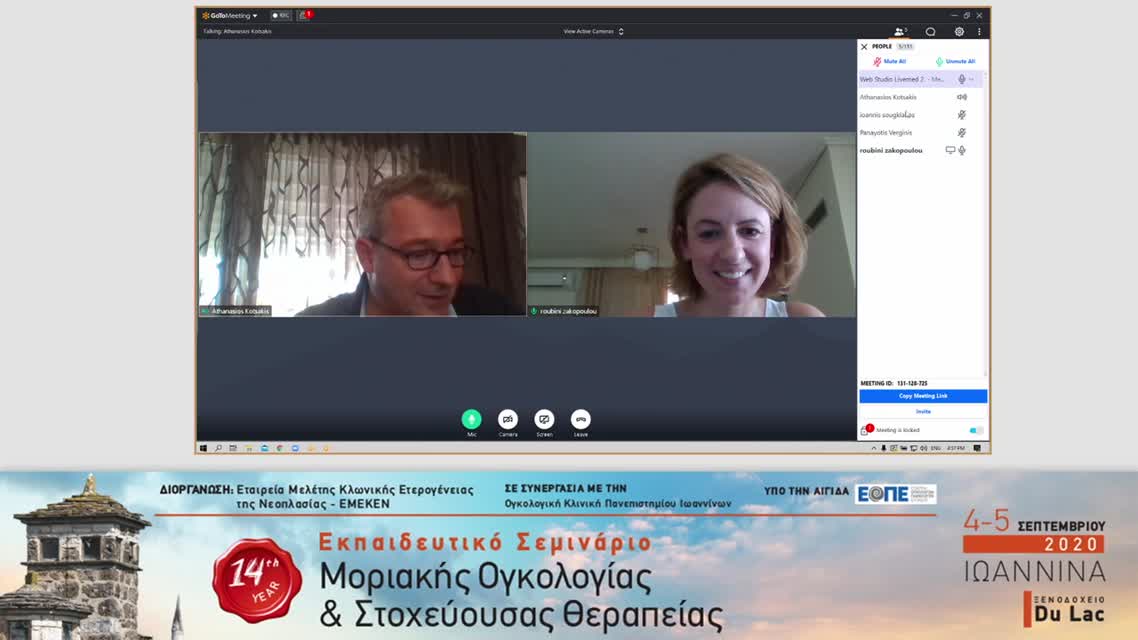Click the REC recording button
This screenshot has width=1138, height=640.
pos(281,15)
